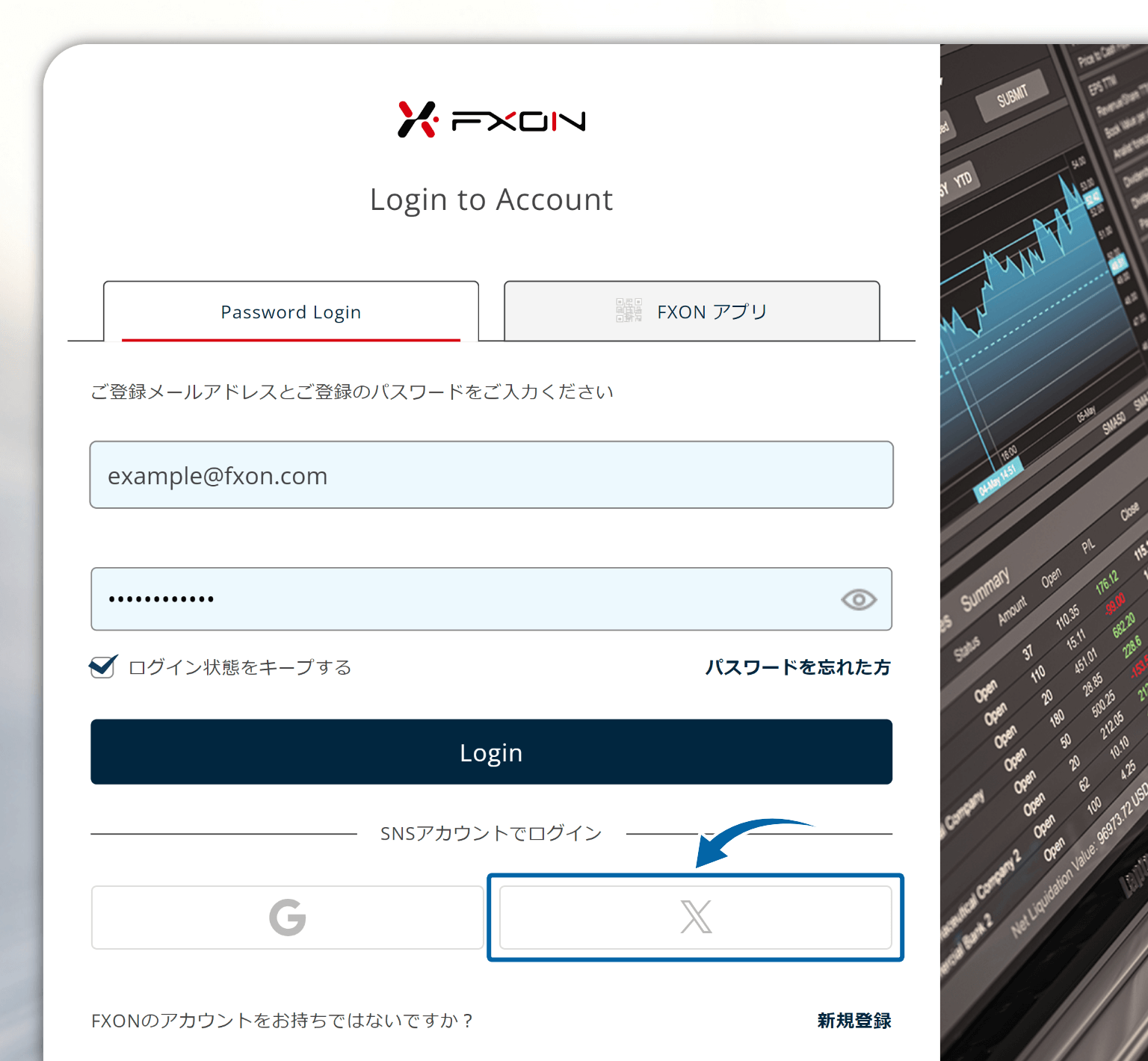Screen dimensions: 1148x1061
Task: Sign in with the X button
Action: tap(696, 918)
